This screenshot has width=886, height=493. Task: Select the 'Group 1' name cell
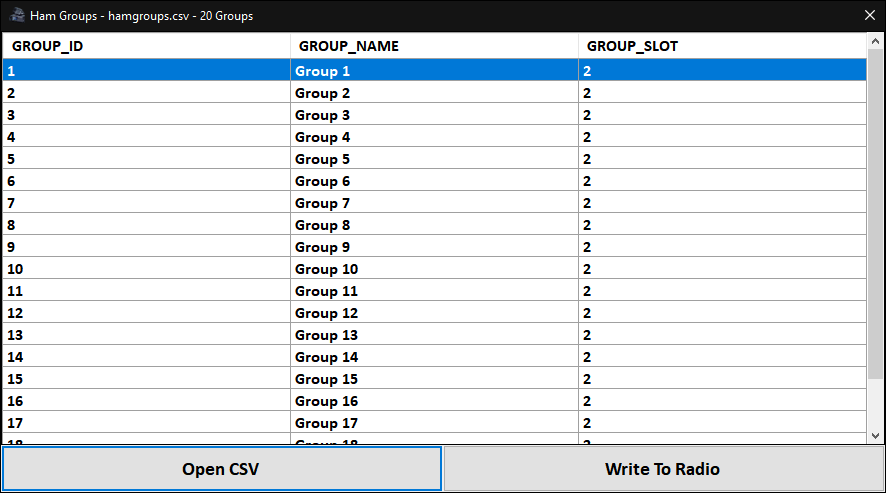pos(435,71)
